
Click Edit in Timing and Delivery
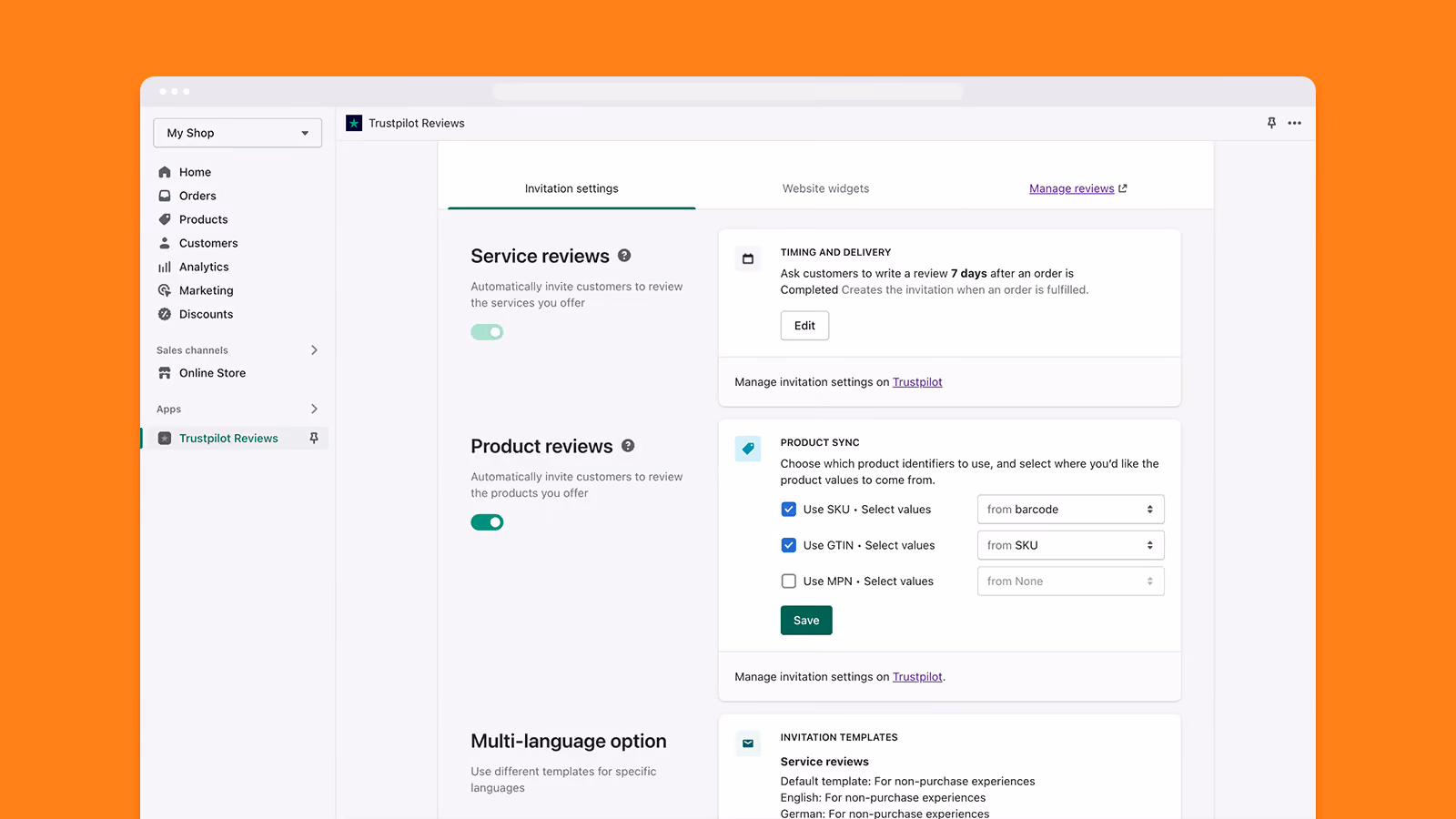coord(804,326)
